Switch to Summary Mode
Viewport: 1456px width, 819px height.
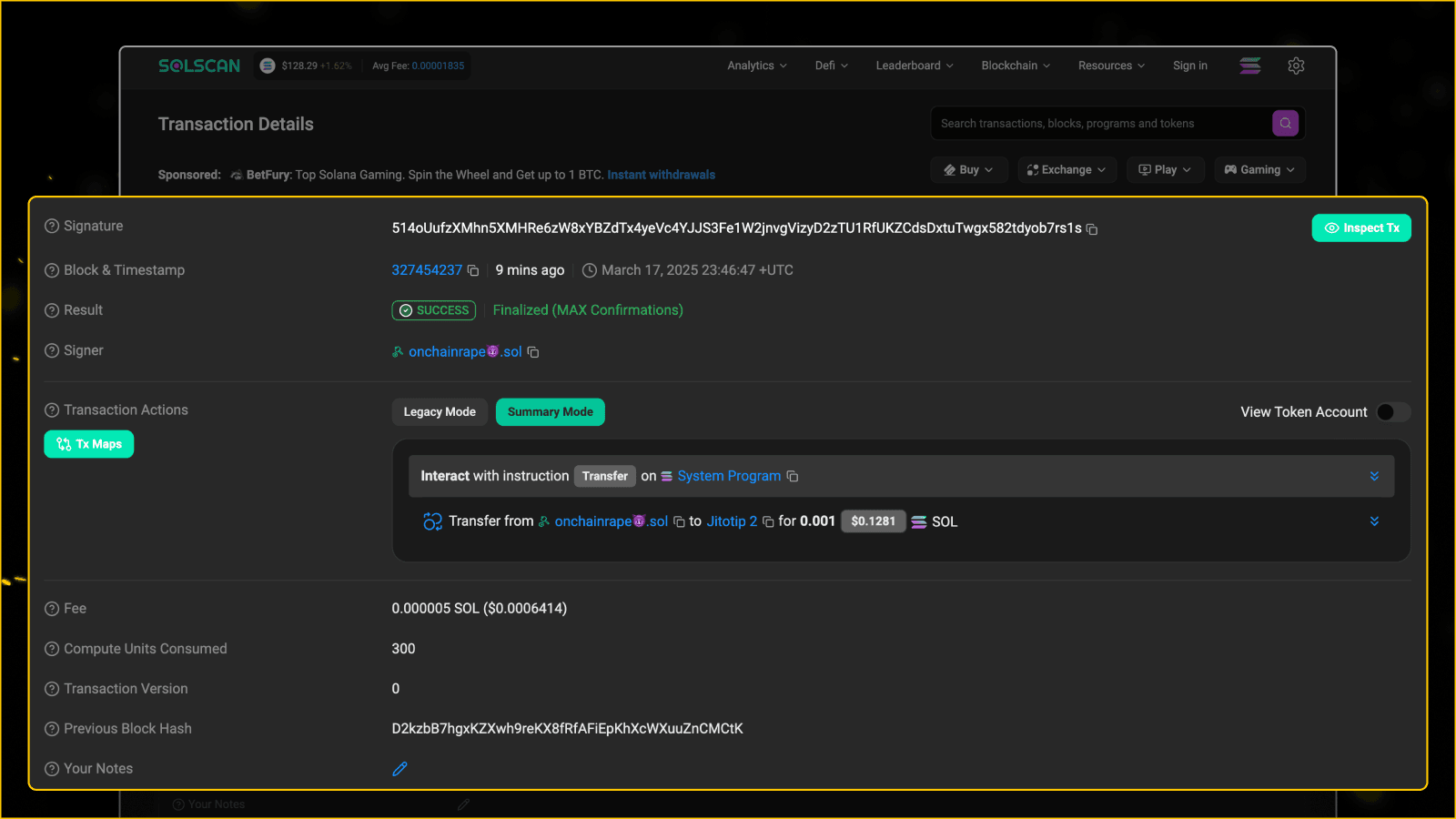[x=551, y=412]
